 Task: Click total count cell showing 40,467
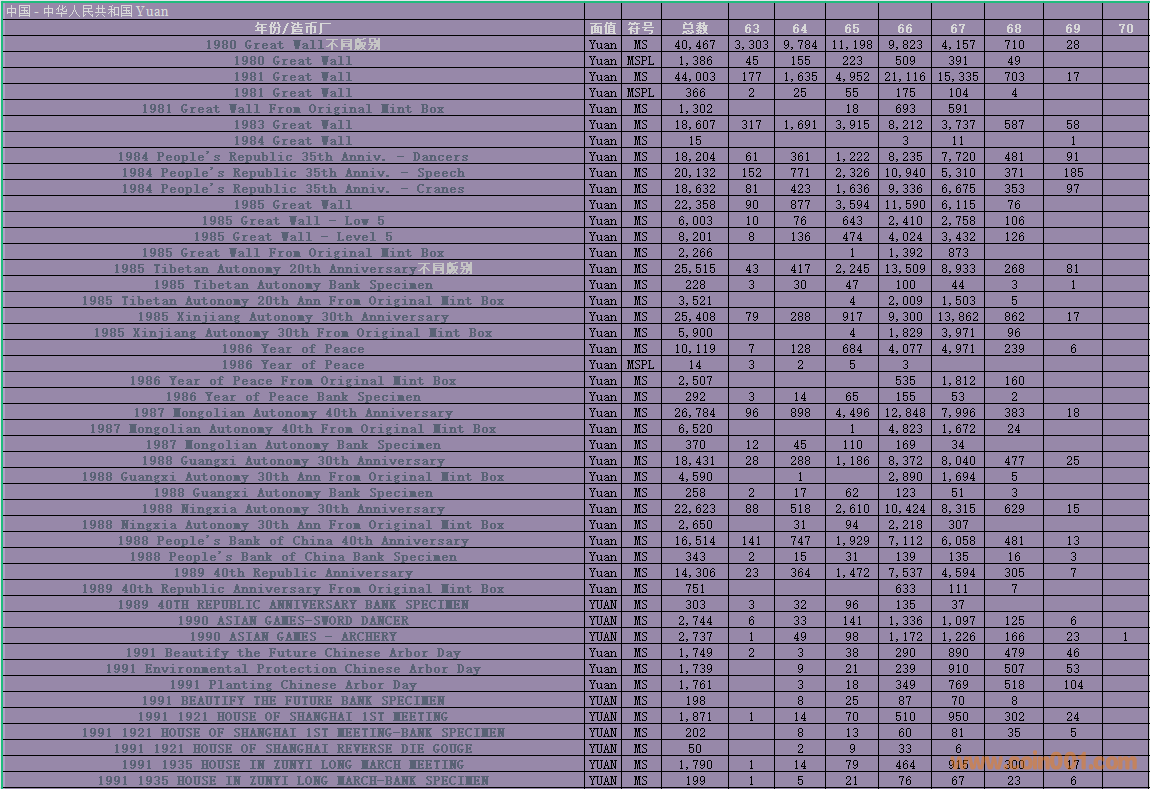pos(694,45)
